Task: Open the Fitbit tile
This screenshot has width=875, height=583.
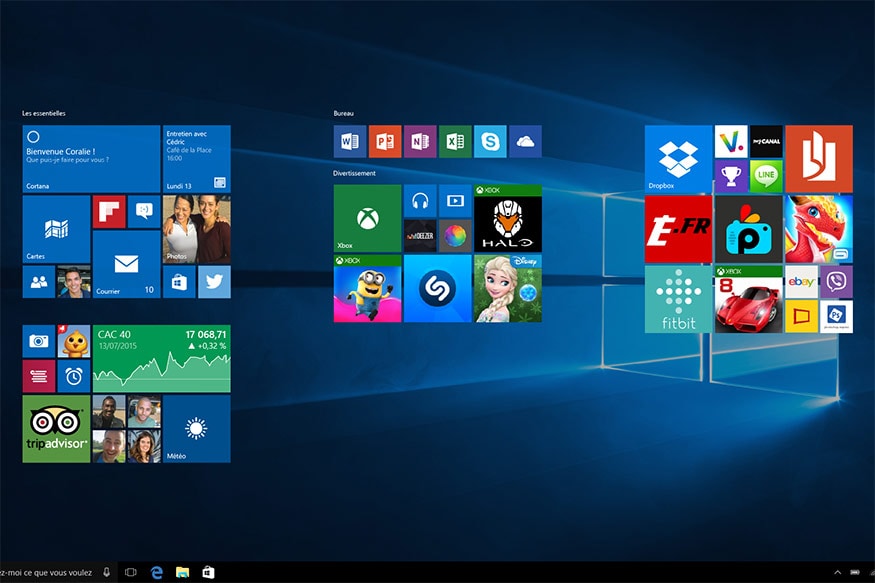Action: click(x=679, y=299)
